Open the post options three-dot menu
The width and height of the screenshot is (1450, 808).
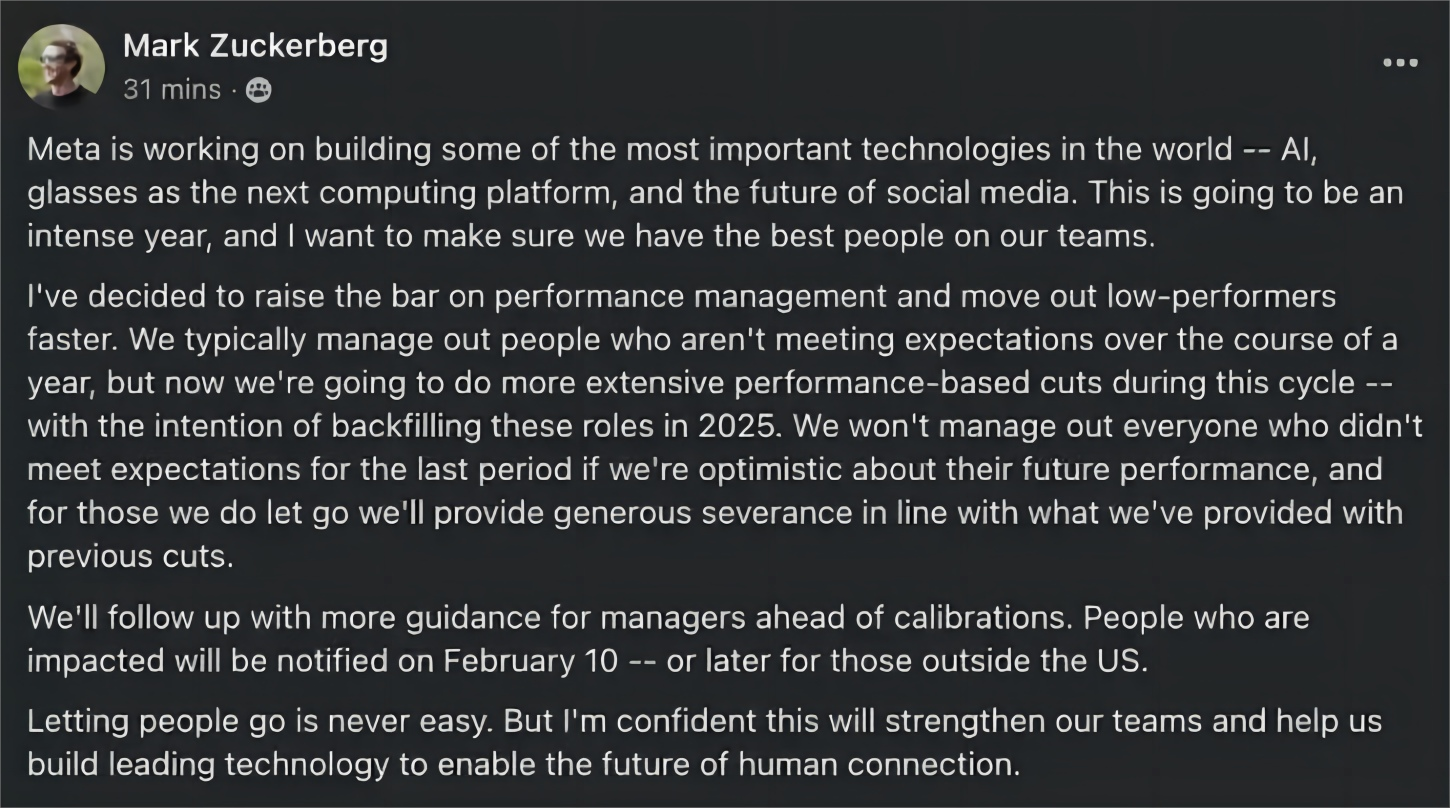(1400, 63)
